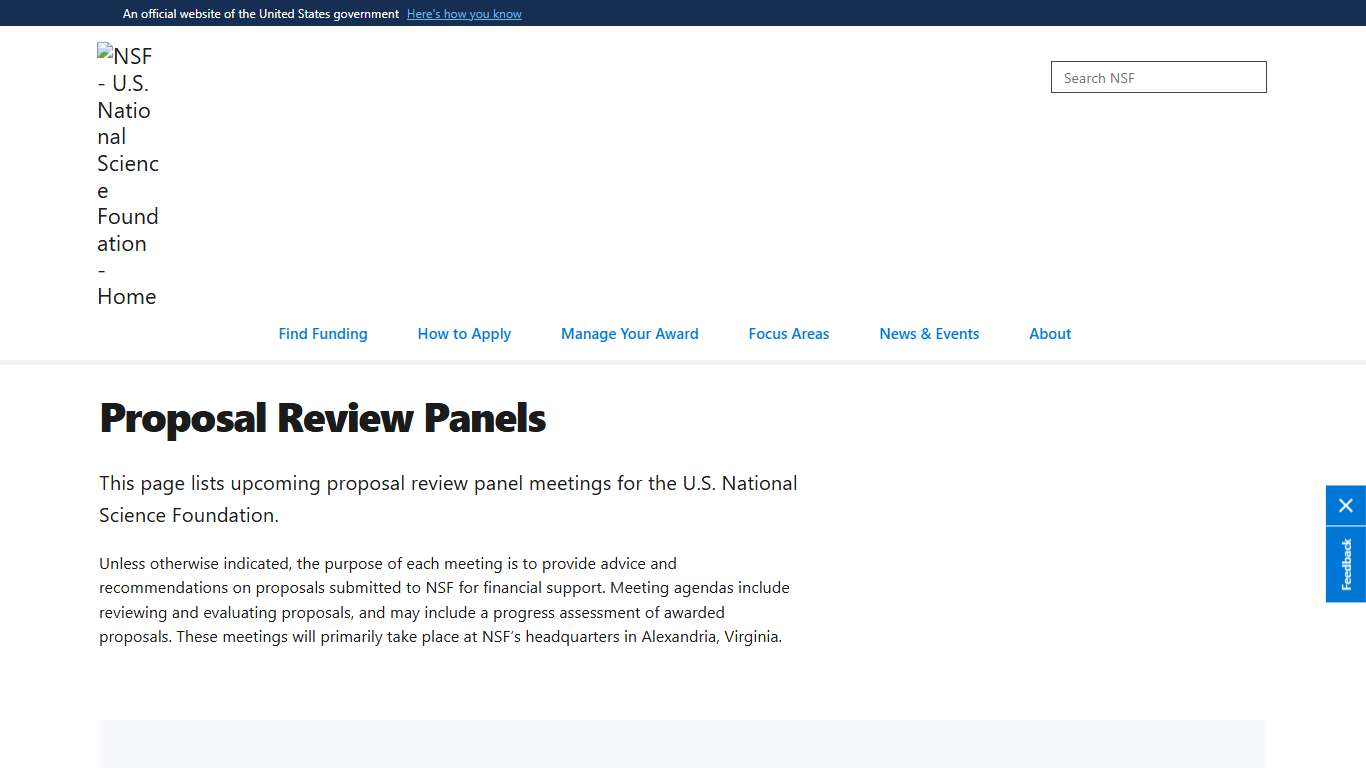The height and width of the screenshot is (768, 1366).
Task: Navigate home via the NSF site logo
Action: [x=127, y=175]
